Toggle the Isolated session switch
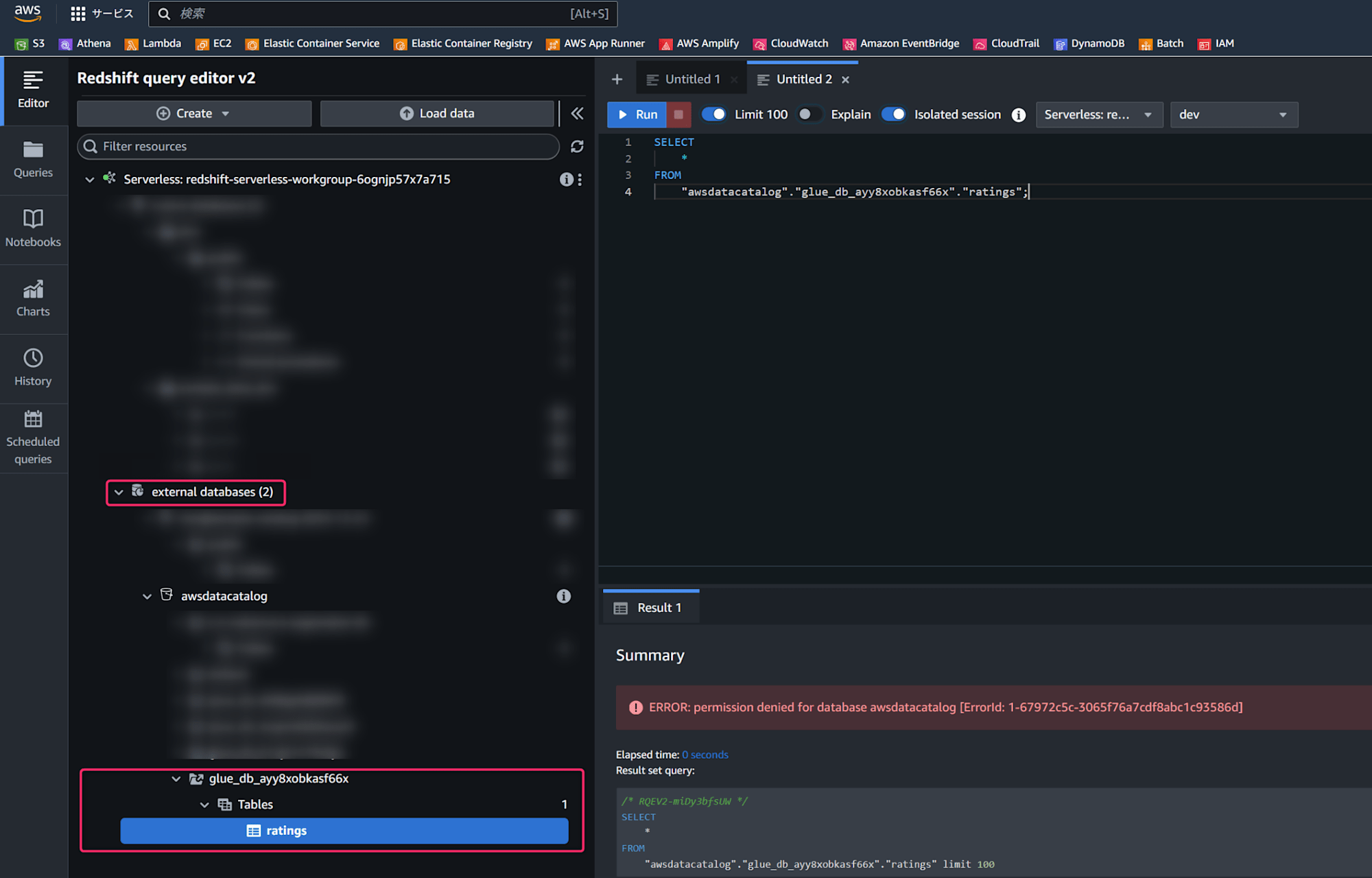 click(x=893, y=114)
